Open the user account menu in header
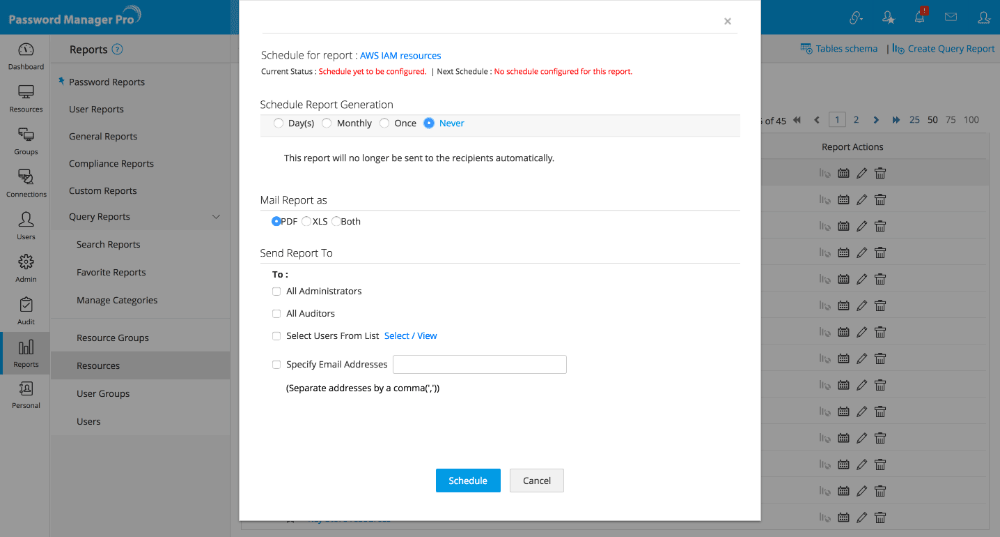This screenshot has width=1000, height=537. point(983,17)
